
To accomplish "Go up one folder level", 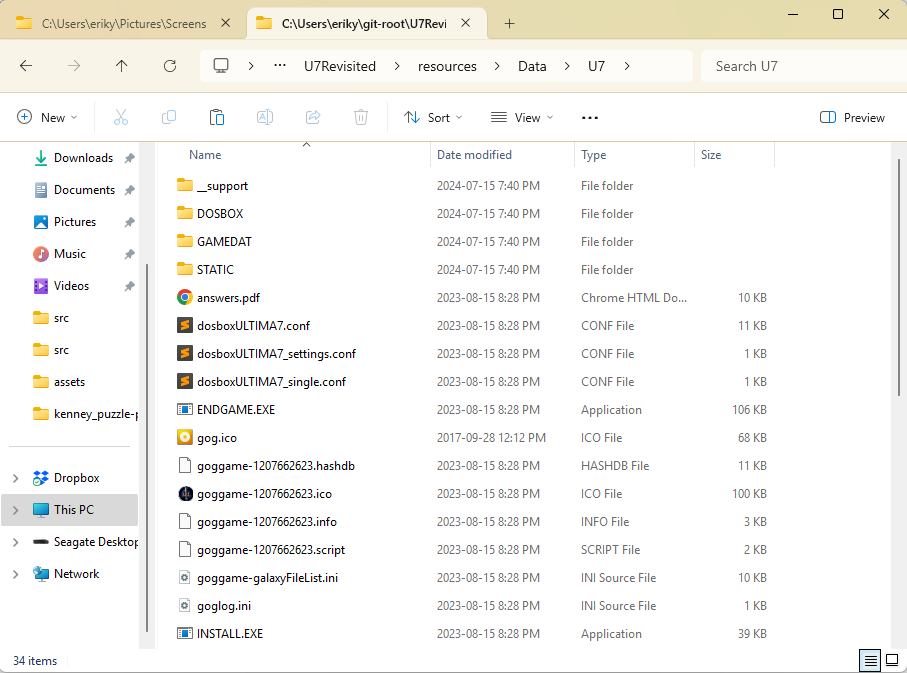I will (x=121, y=66).
